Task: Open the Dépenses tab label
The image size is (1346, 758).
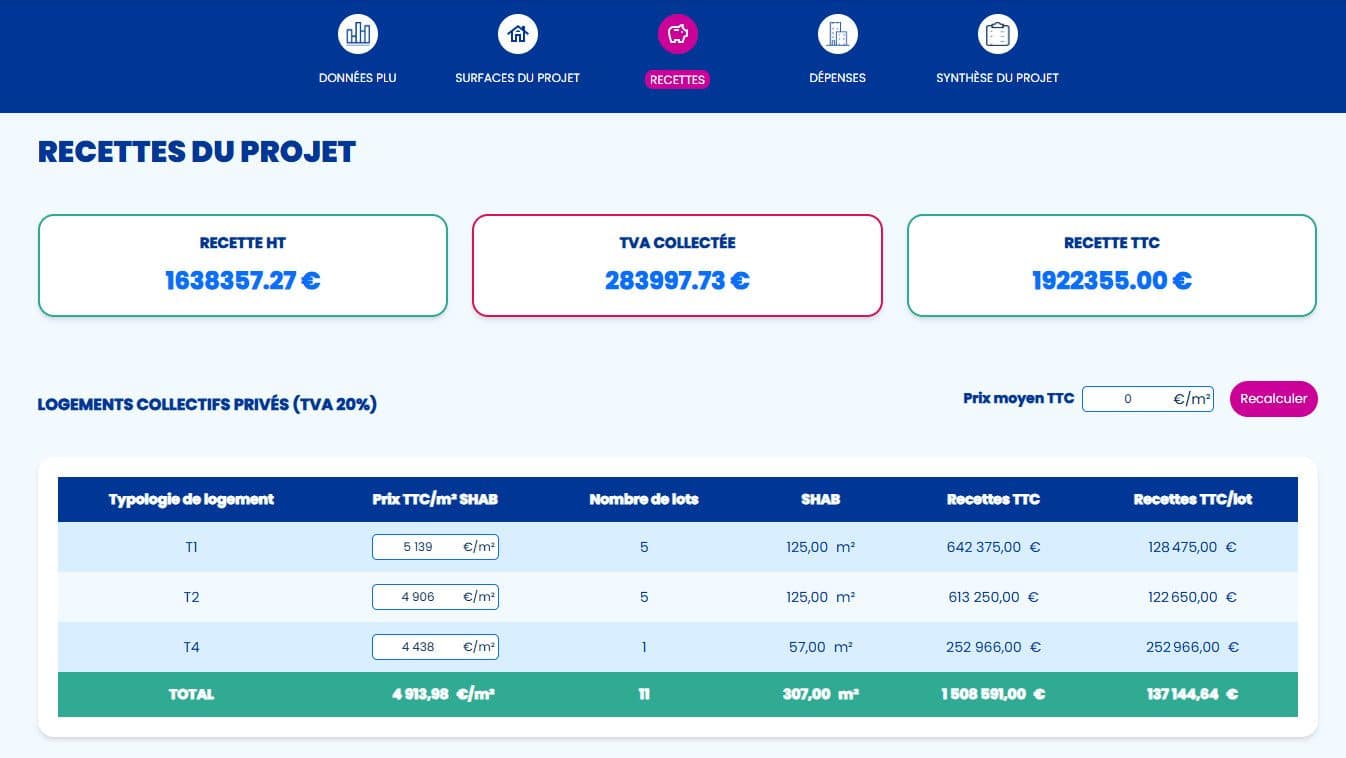Action: click(x=837, y=78)
